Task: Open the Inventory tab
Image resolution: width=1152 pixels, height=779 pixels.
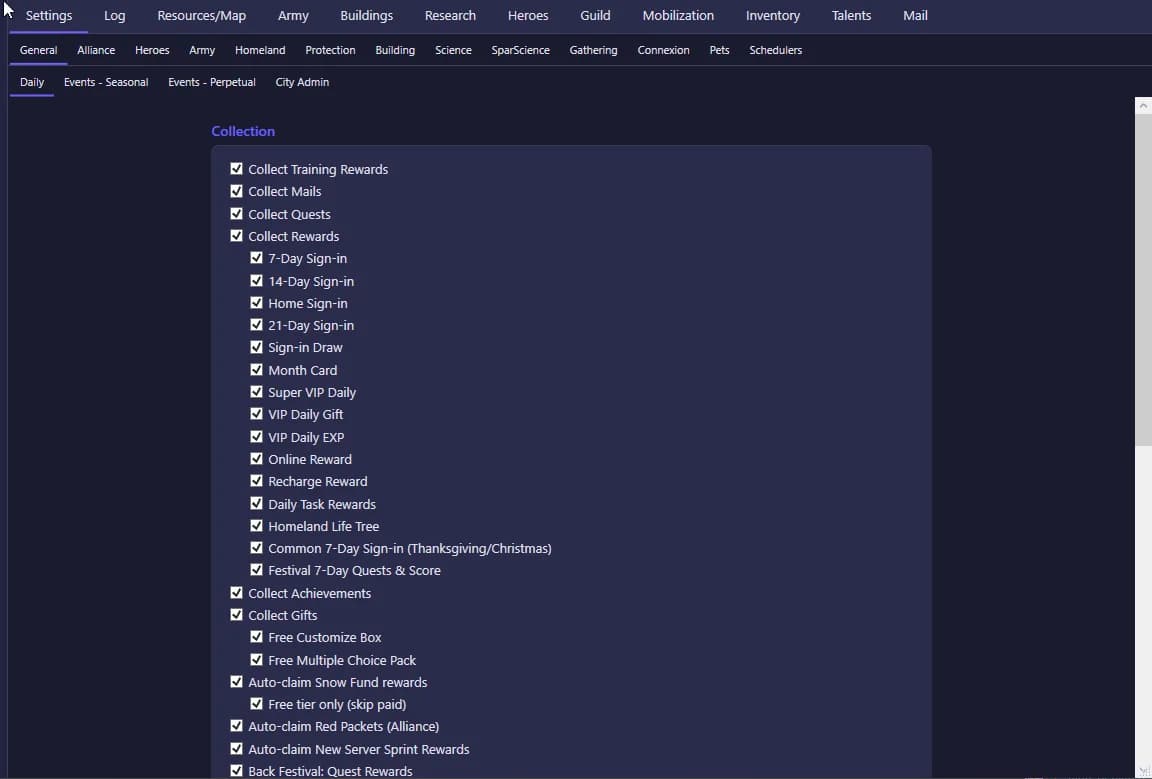Action: [x=773, y=15]
